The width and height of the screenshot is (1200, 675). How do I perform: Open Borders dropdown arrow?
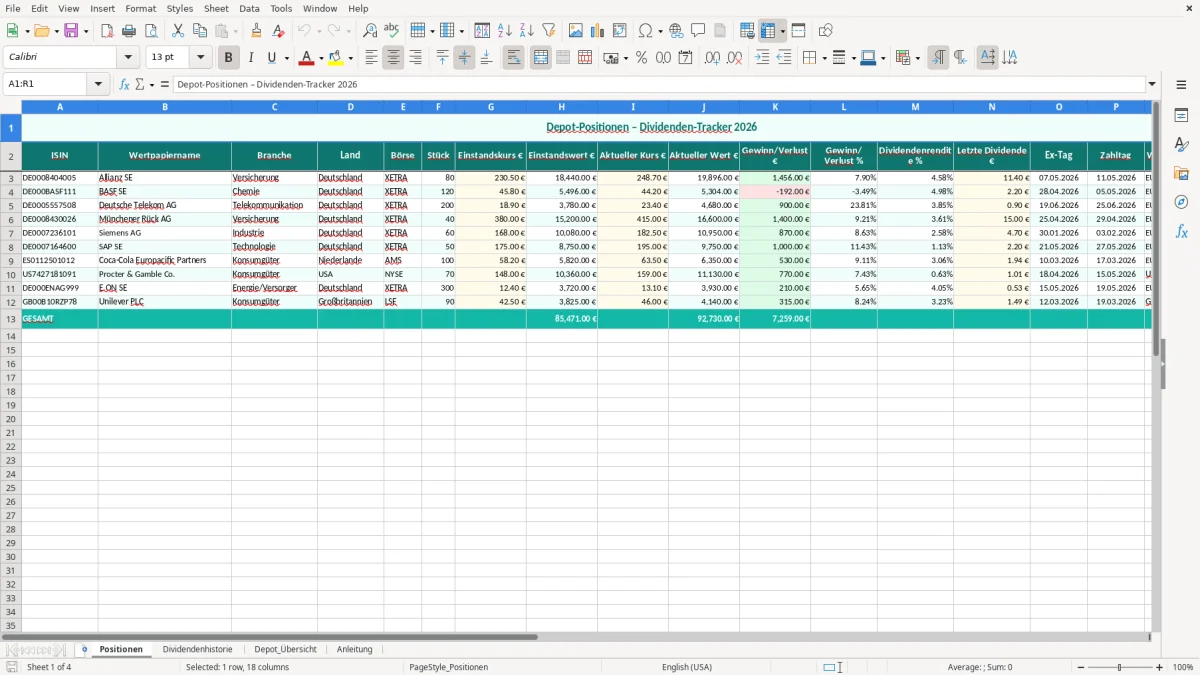coord(823,58)
